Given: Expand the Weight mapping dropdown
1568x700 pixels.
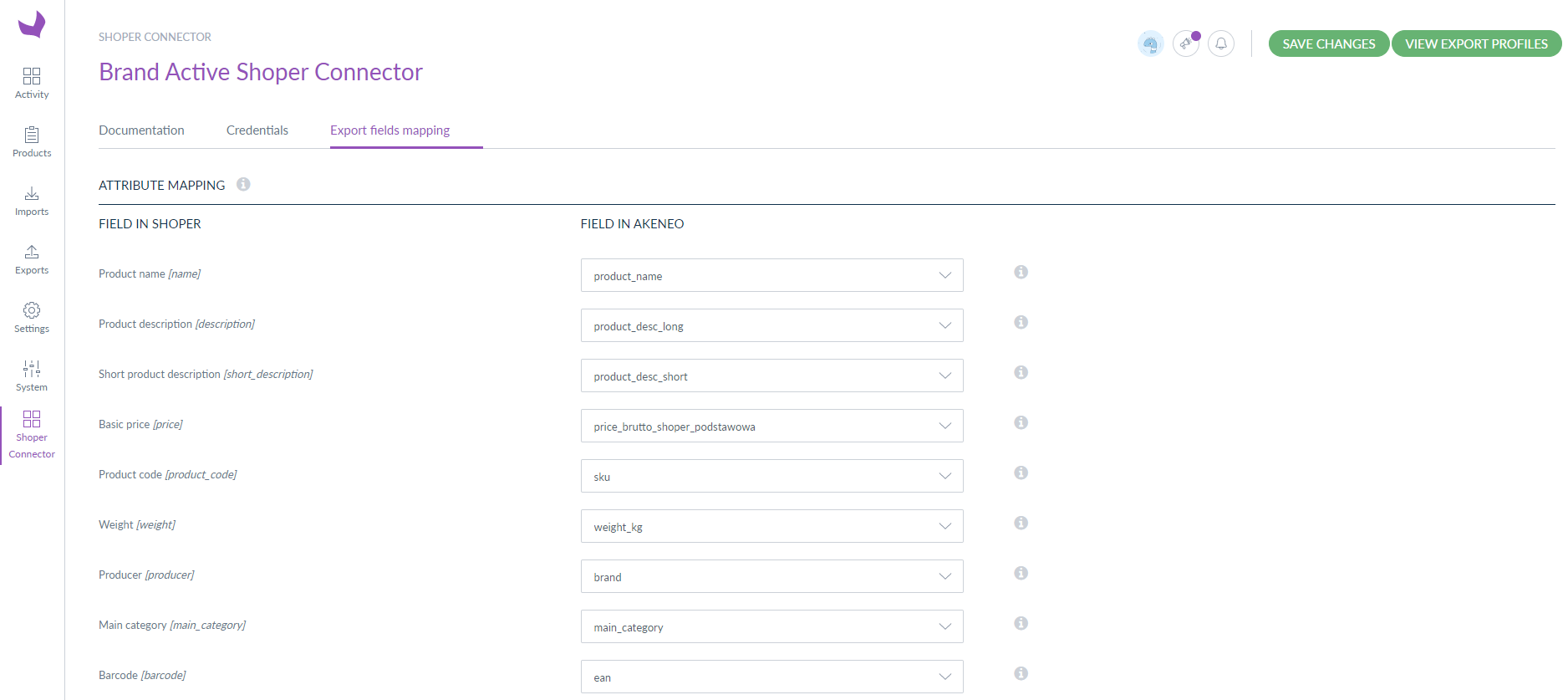Looking at the screenshot, I should [771, 526].
